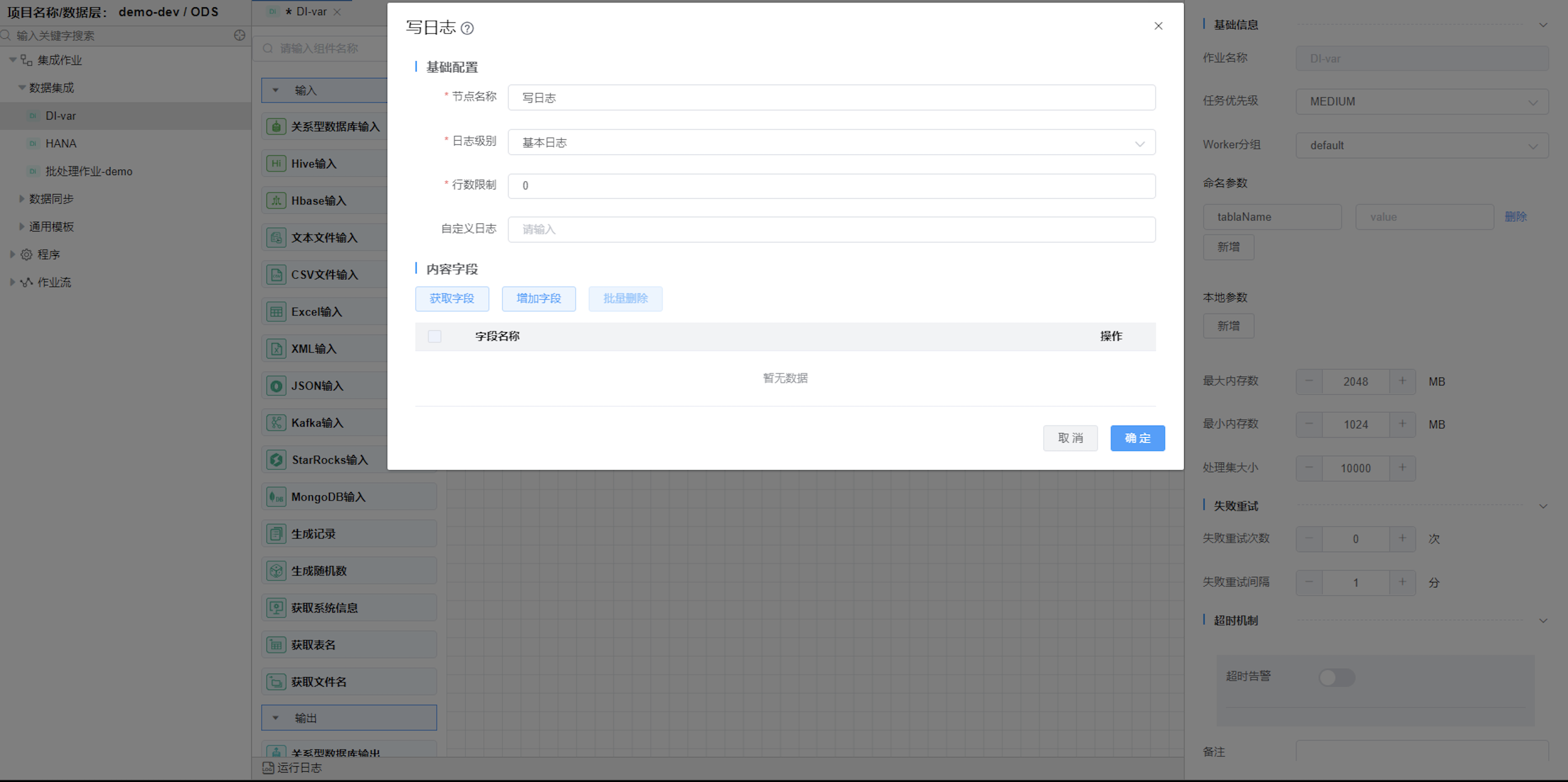The width and height of the screenshot is (1568, 782).
Task: Click the Hive输入 component icon
Action: 276,163
